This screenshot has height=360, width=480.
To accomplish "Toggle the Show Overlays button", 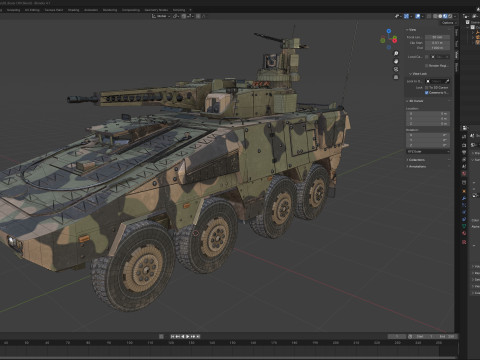I will click(418, 16).
